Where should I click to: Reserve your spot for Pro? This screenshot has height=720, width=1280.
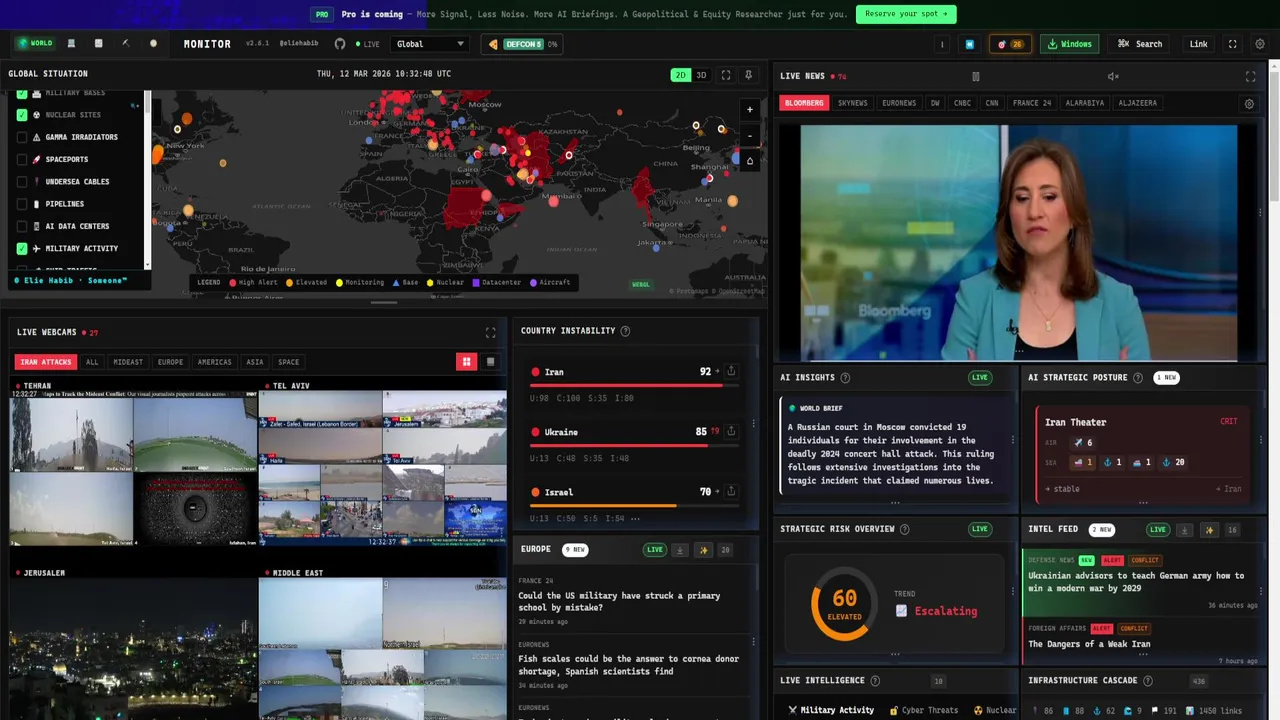(x=906, y=14)
